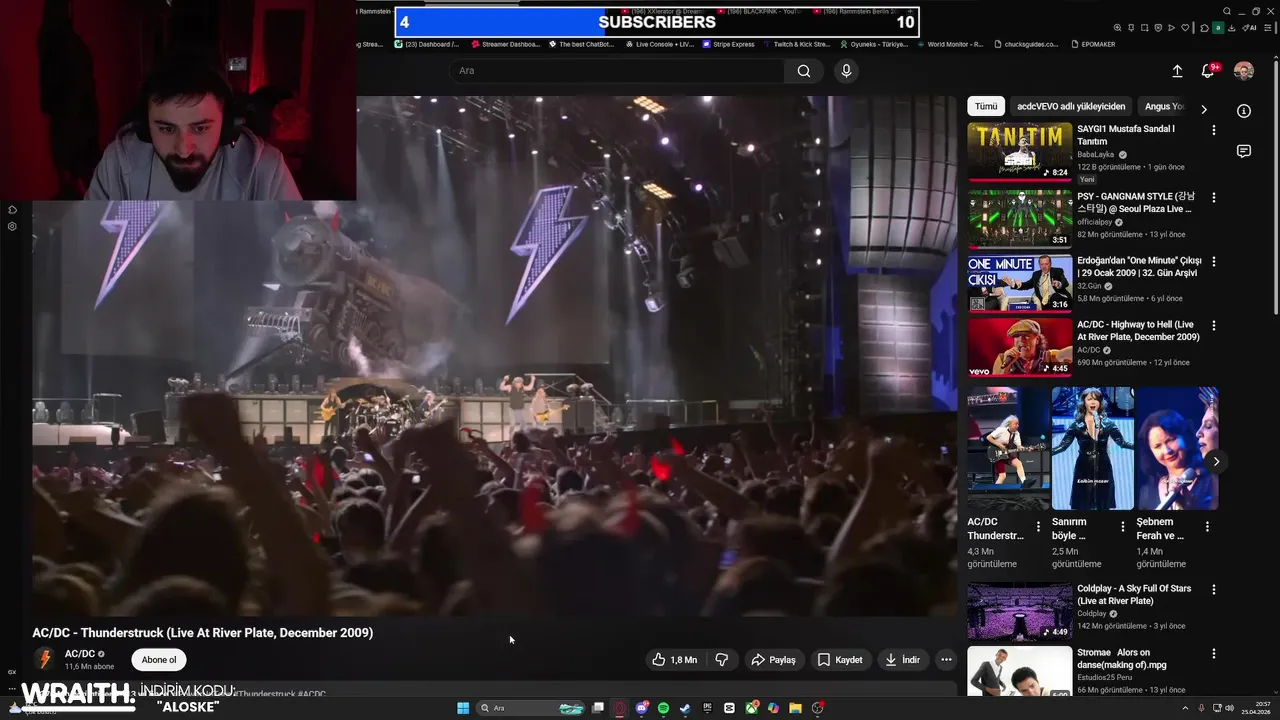Viewport: 1280px width, 720px height.
Task: Open browser easy setup menu icon
Action: [1268, 28]
